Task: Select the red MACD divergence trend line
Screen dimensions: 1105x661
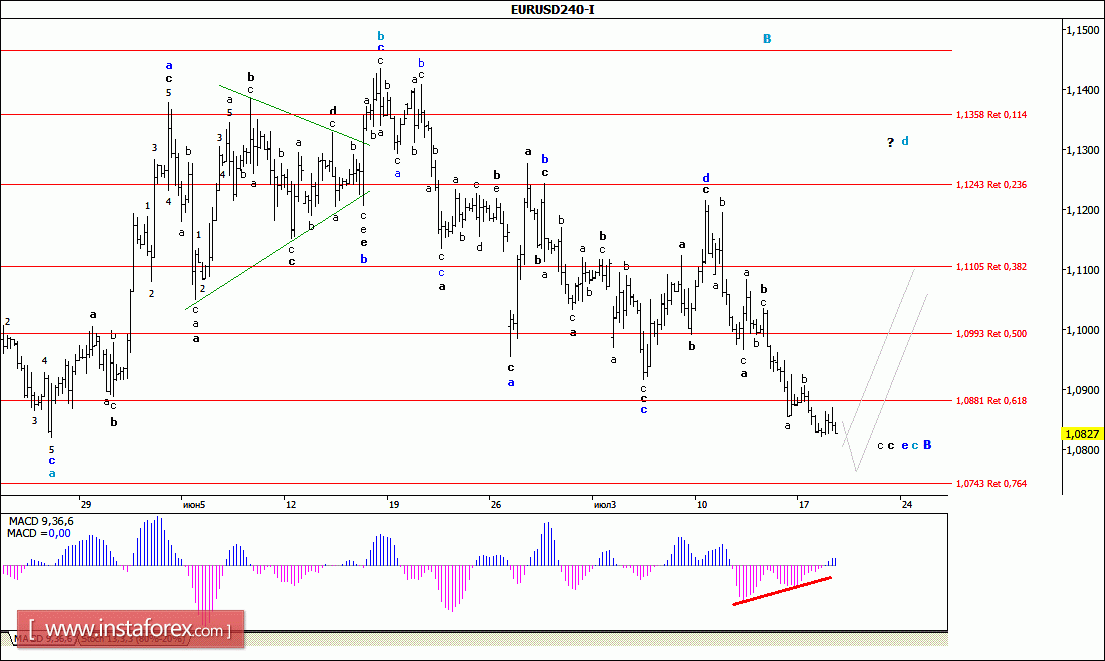Action: (x=782, y=591)
